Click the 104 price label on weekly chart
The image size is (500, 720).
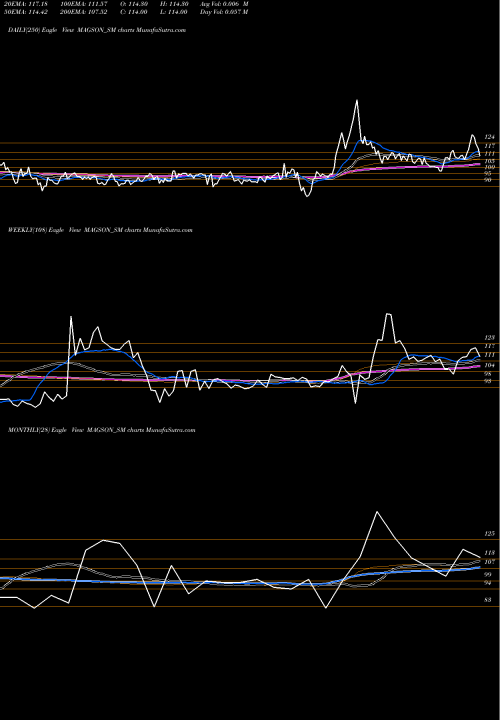point(489,366)
